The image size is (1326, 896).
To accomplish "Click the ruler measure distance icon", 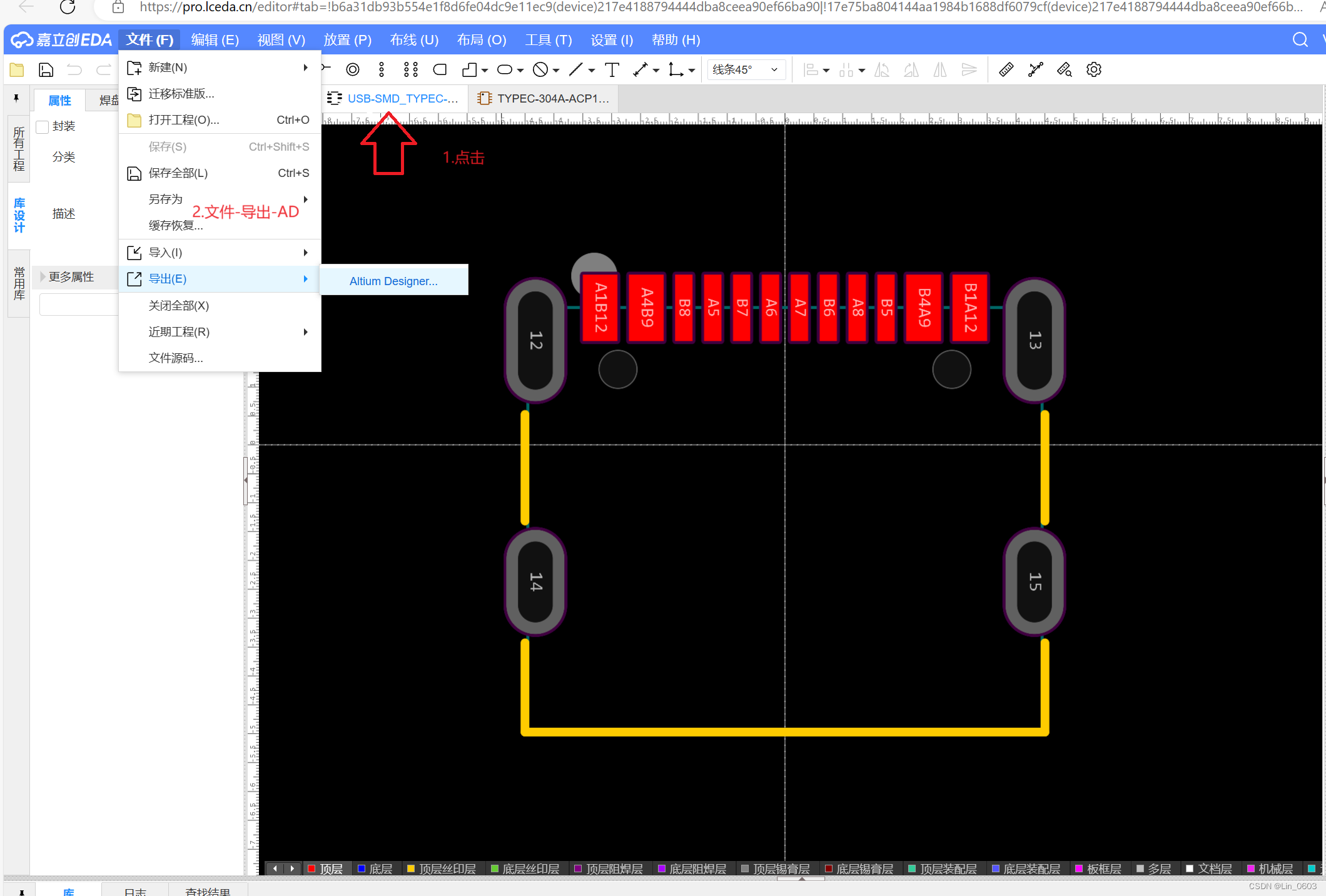I will [x=1006, y=69].
